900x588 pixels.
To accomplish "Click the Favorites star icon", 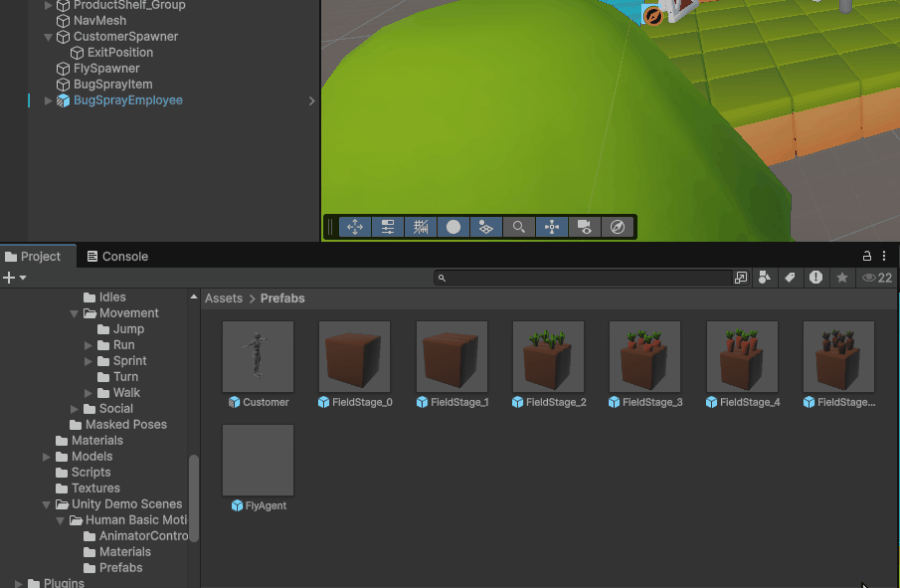I will 842,278.
